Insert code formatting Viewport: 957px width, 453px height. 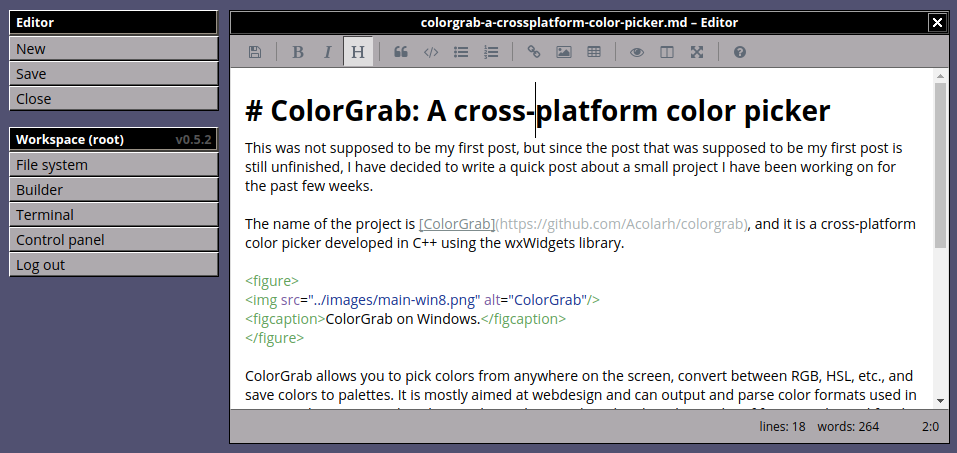431,52
